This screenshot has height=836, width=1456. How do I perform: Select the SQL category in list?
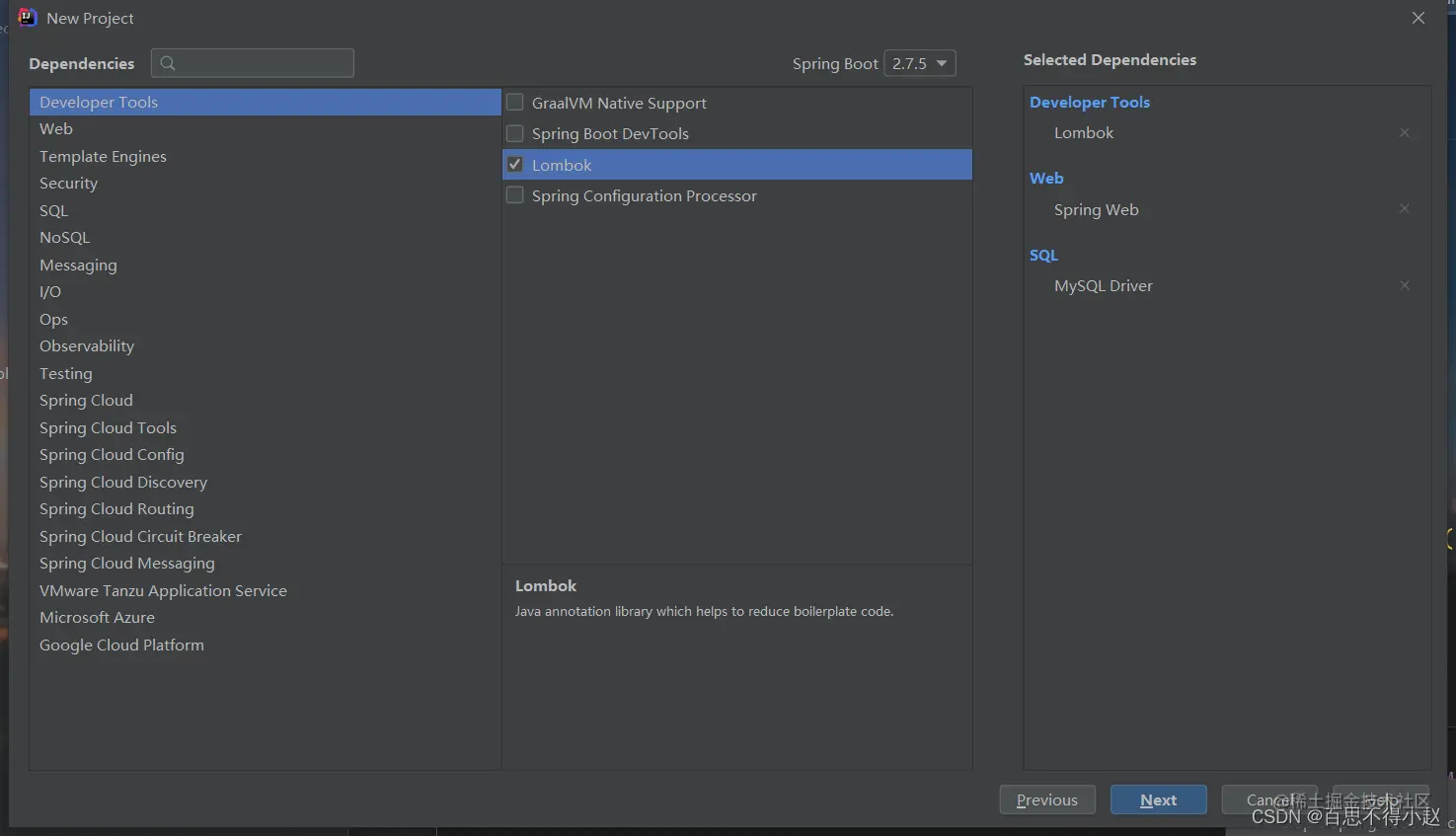pos(266,210)
